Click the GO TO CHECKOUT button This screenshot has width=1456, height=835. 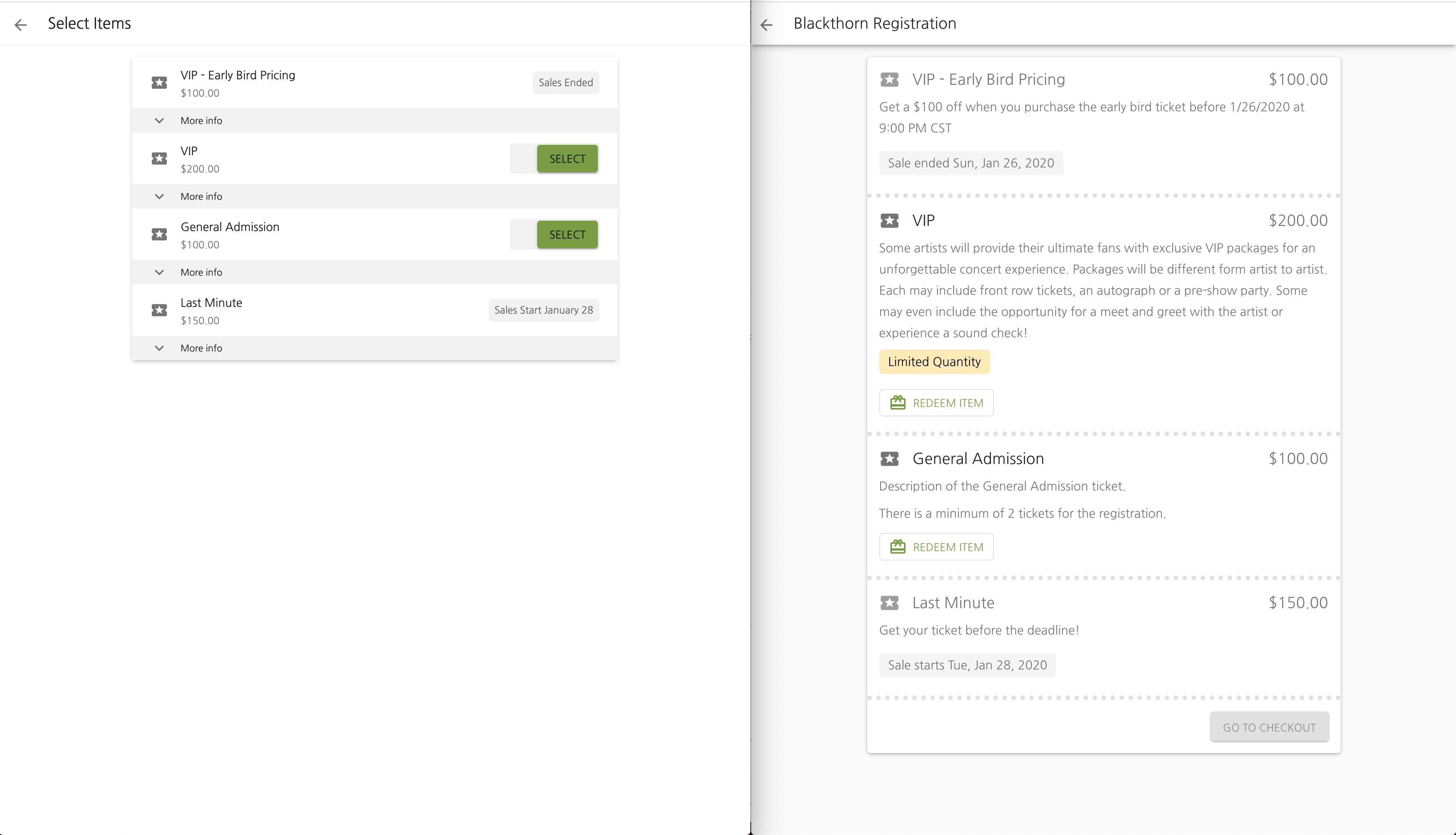pyautogui.click(x=1269, y=727)
